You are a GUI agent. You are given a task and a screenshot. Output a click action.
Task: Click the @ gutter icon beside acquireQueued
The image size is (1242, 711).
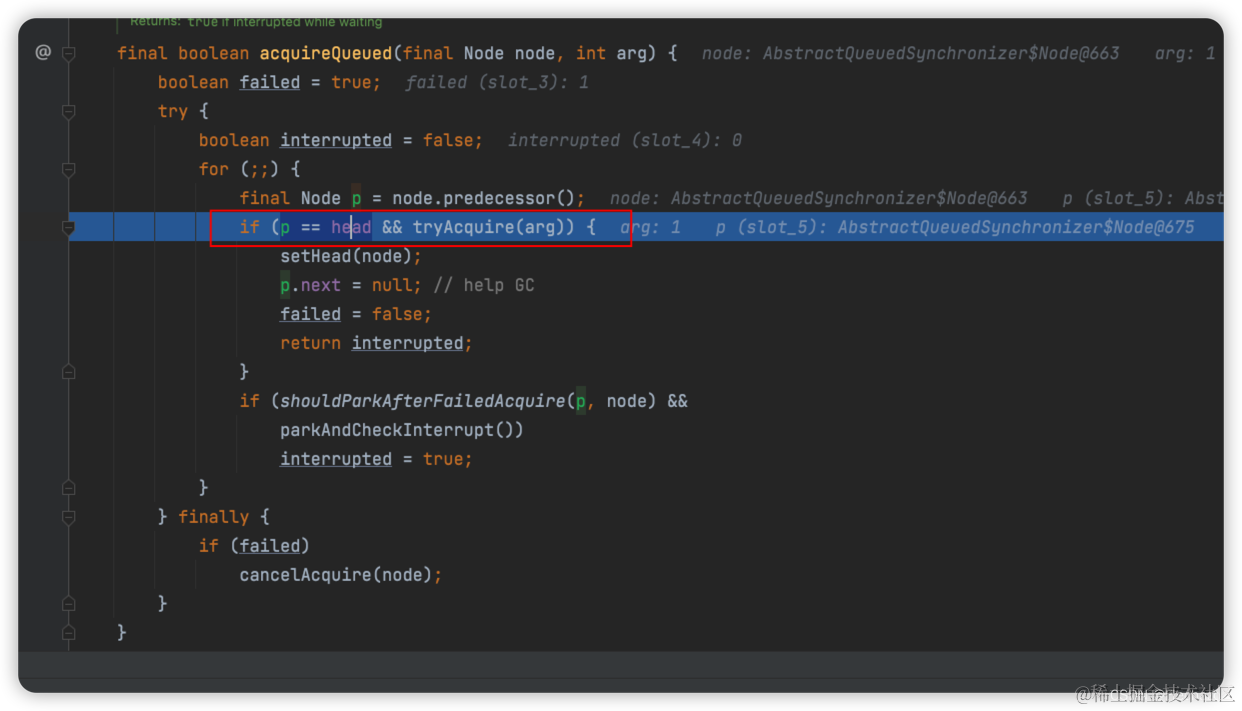(x=43, y=52)
